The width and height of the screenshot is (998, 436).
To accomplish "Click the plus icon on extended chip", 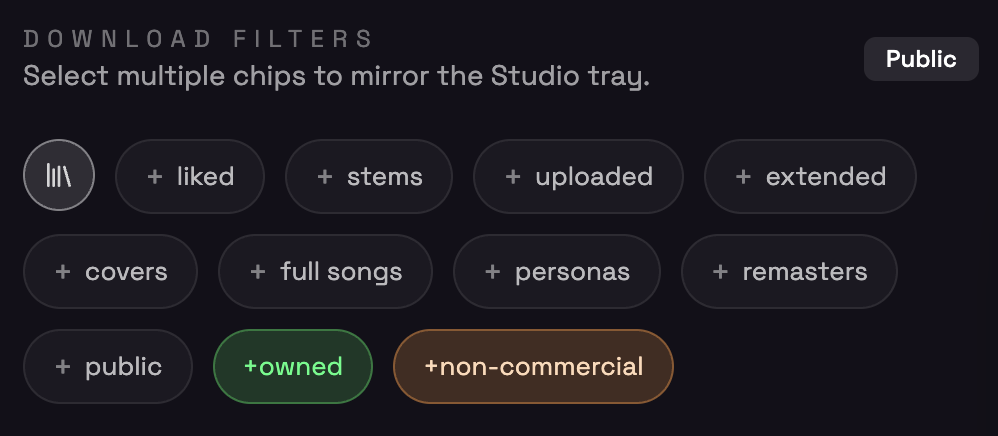I will pyautogui.click(x=744, y=177).
